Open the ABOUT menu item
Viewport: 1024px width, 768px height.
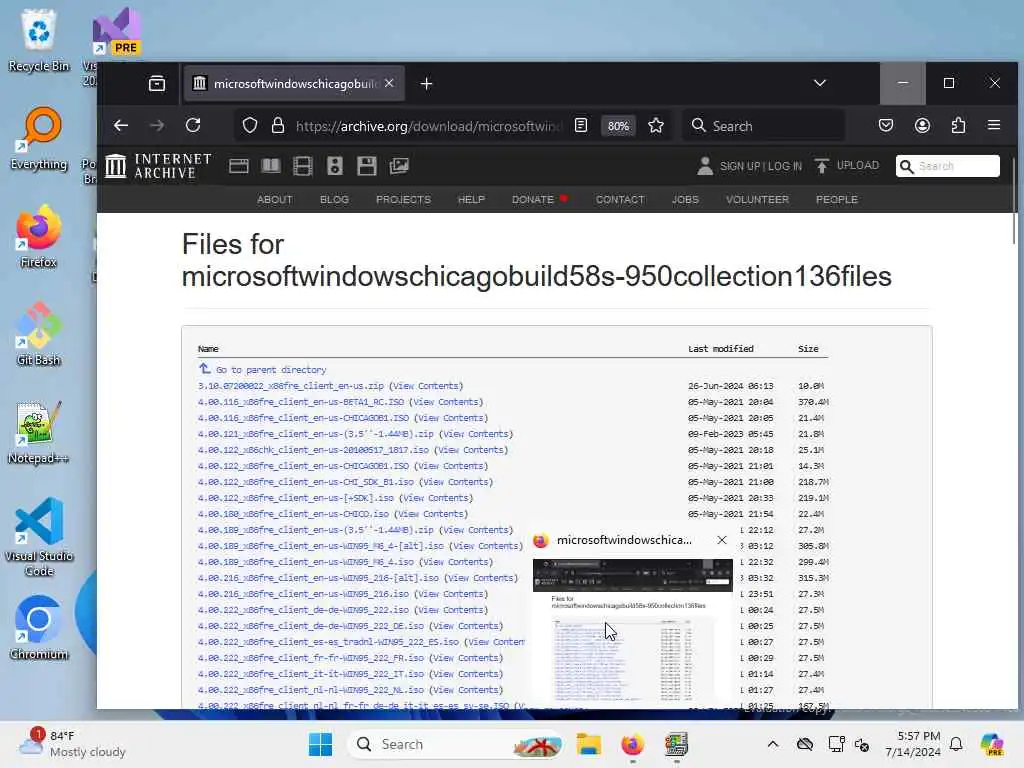(x=274, y=199)
